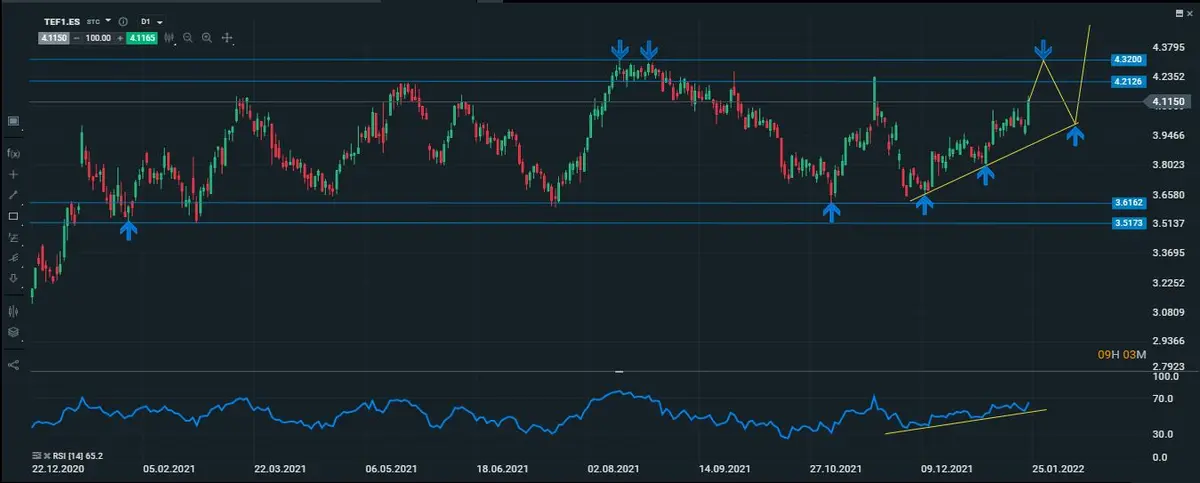The width and height of the screenshot is (1200, 483).
Task: Open the f(x) indicators menu
Action: click(x=13, y=153)
